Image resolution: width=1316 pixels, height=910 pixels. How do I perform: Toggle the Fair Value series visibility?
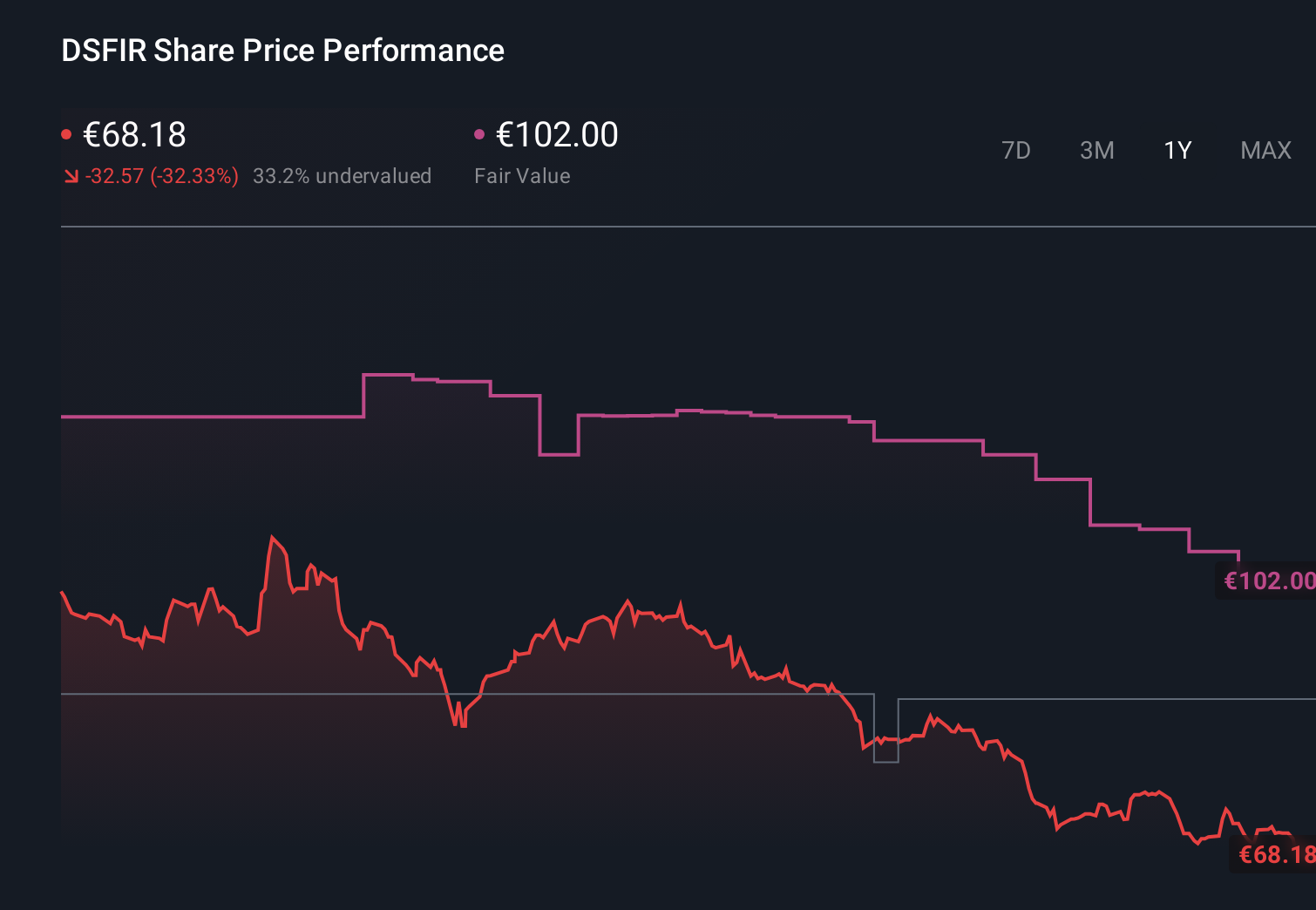pos(478,132)
